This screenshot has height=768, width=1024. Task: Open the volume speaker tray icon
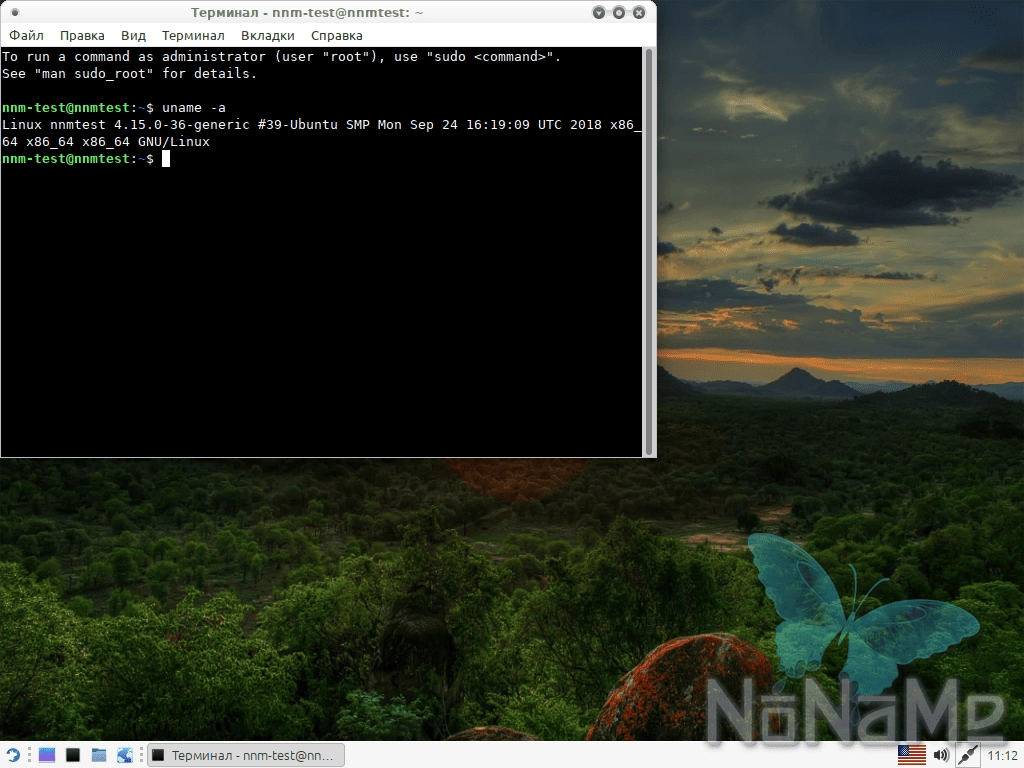(x=941, y=756)
